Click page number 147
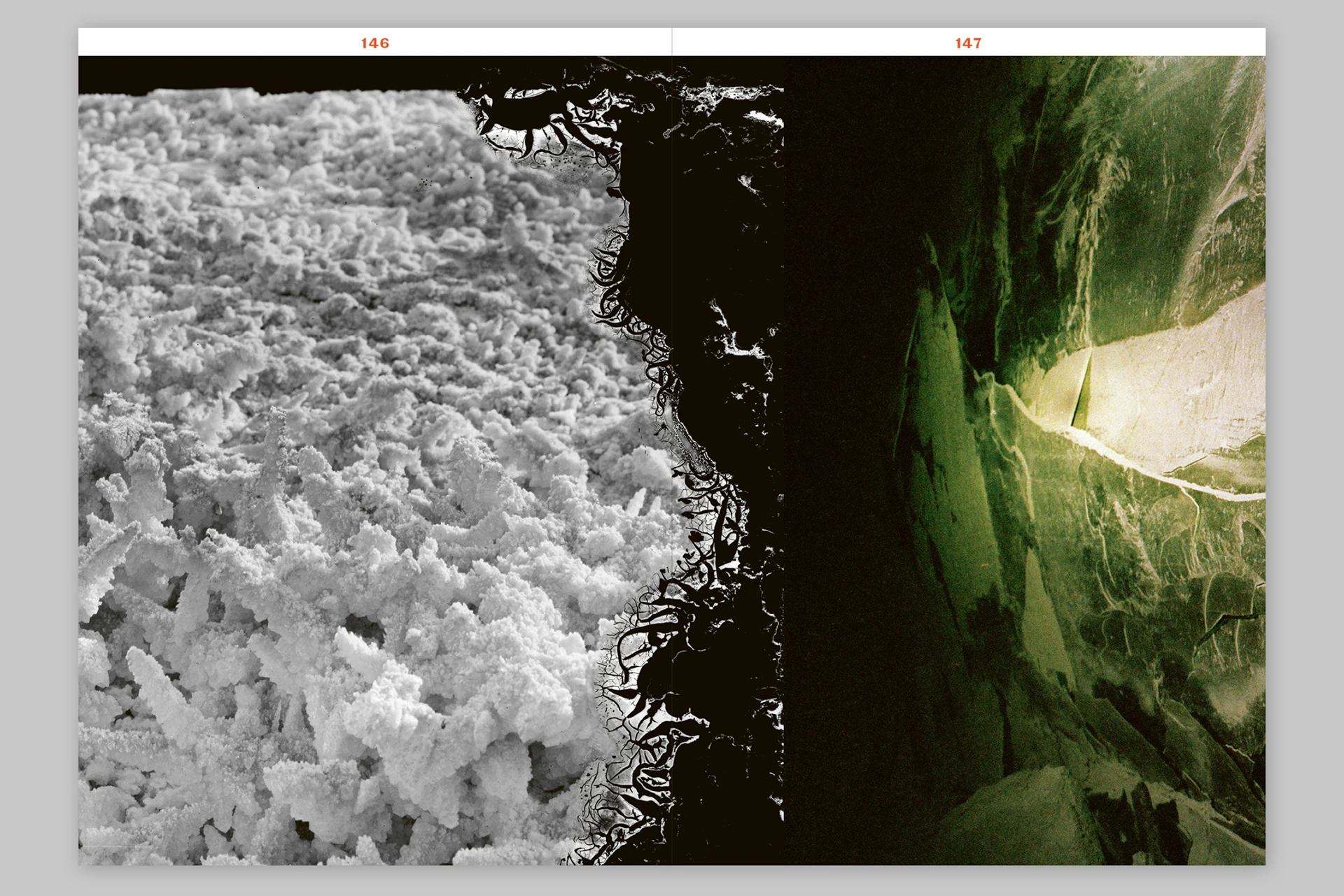The width and height of the screenshot is (1344, 896). pos(968,43)
